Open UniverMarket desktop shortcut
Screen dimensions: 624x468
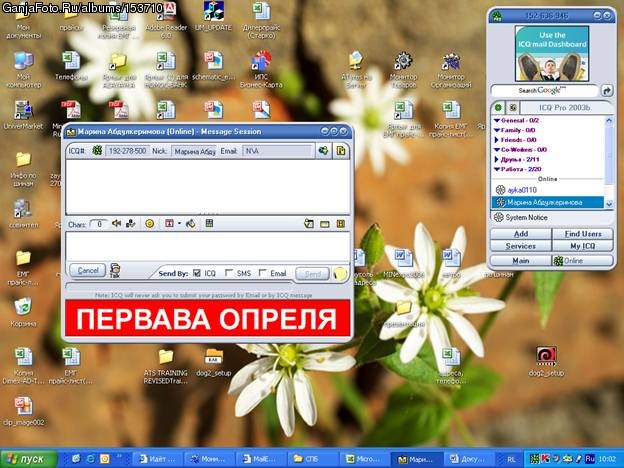[23, 115]
